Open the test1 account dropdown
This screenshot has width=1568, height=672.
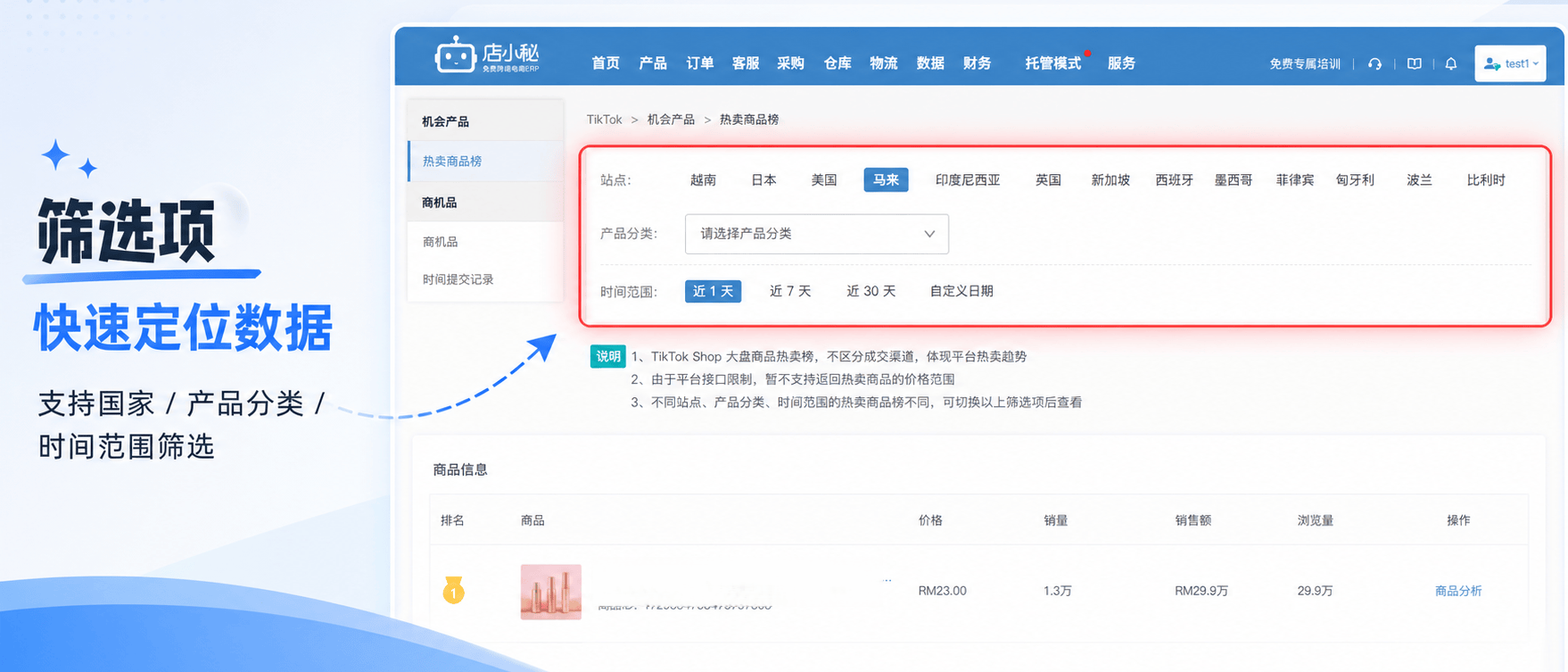[x=1510, y=63]
